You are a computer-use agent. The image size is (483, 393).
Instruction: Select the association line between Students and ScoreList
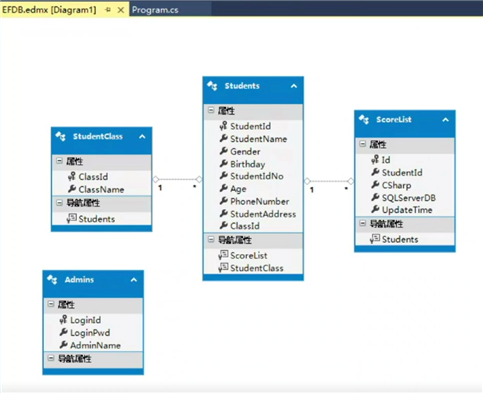tap(329, 181)
